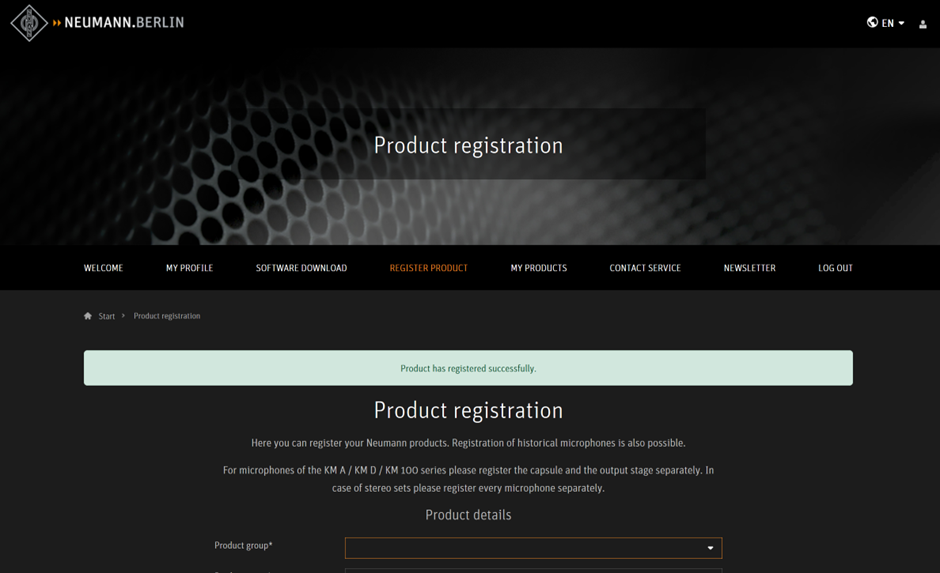Open the user account icon

922,24
